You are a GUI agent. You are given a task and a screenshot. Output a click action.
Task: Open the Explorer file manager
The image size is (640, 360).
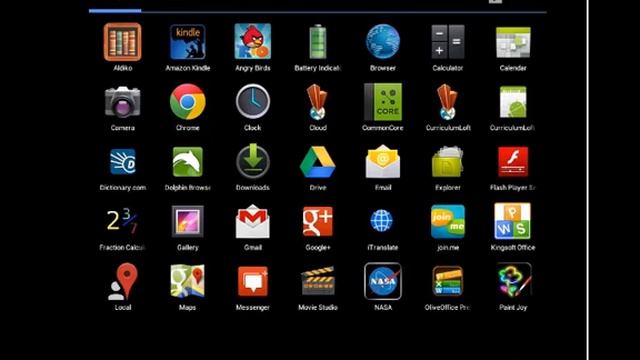coord(448,162)
